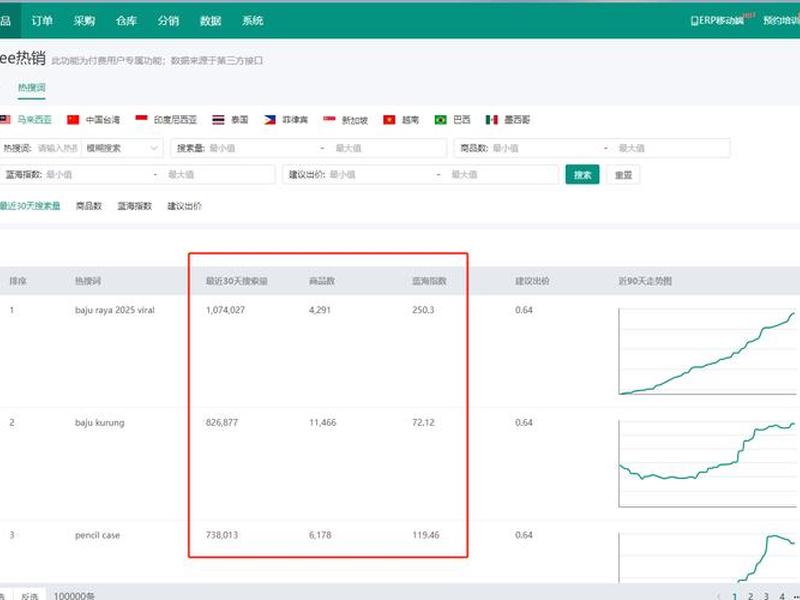Image resolution: width=800 pixels, height=600 pixels.
Task: Expand the 模糊搜索 match-type dropdown
Action: tap(122, 148)
